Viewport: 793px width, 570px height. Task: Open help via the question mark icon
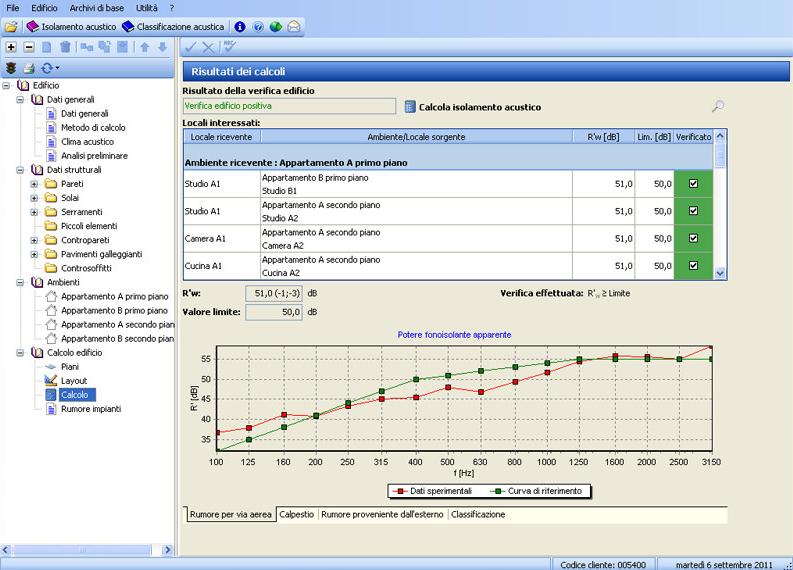(x=258, y=27)
